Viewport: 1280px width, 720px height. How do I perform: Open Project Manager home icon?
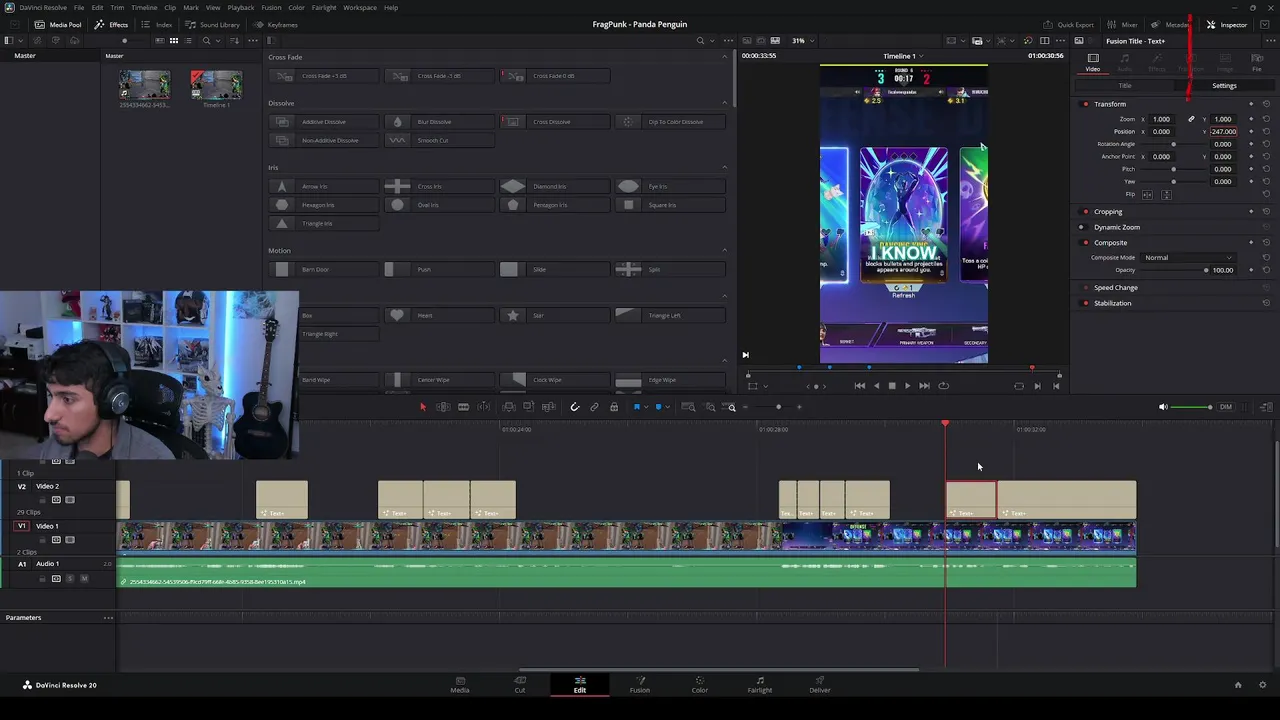[1238, 685]
